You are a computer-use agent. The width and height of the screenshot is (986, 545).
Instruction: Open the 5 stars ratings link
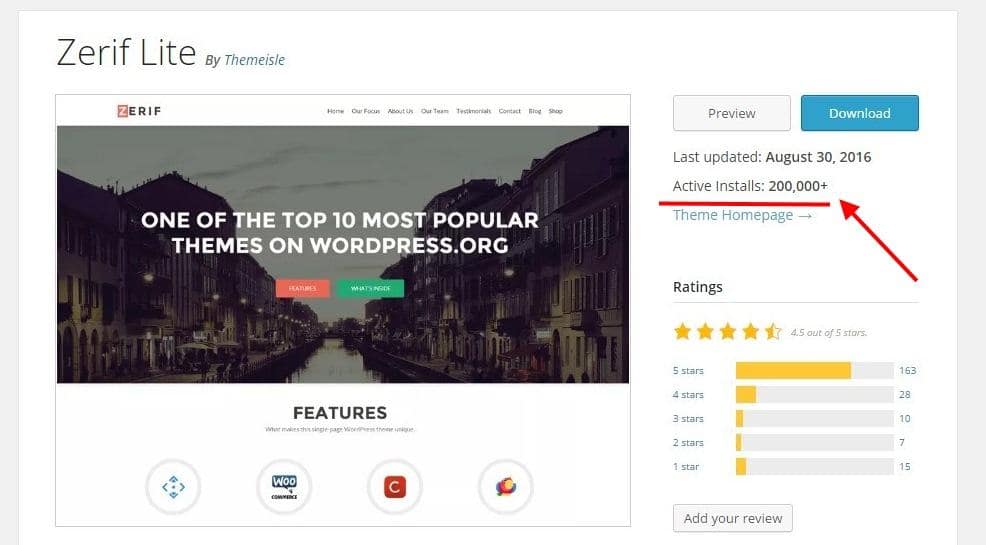tap(688, 371)
